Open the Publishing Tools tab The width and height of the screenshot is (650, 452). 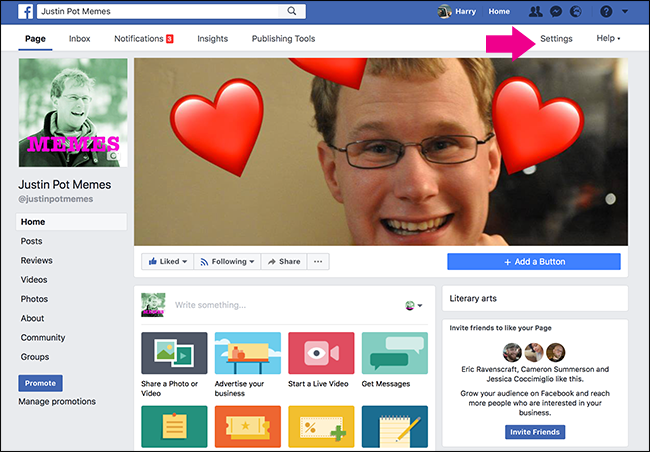tap(284, 39)
